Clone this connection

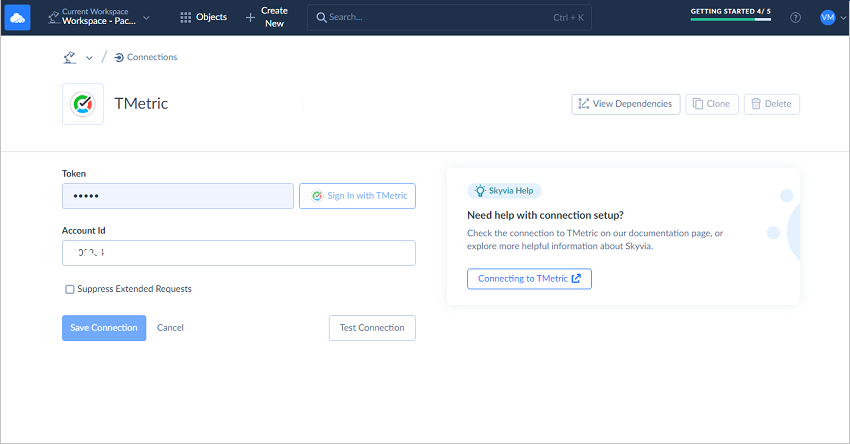[x=712, y=104]
